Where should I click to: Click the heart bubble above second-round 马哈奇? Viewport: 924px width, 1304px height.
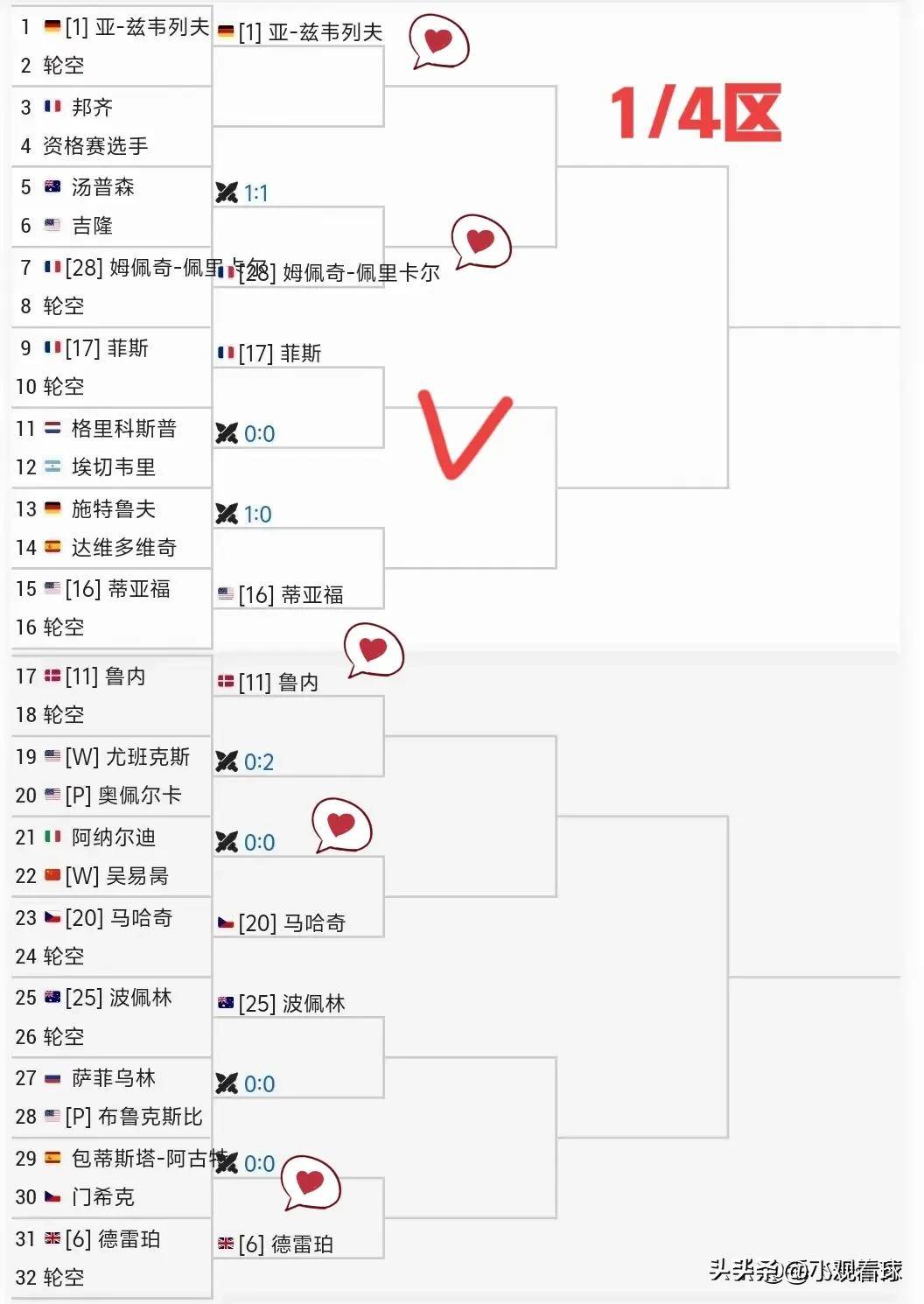pos(341,825)
